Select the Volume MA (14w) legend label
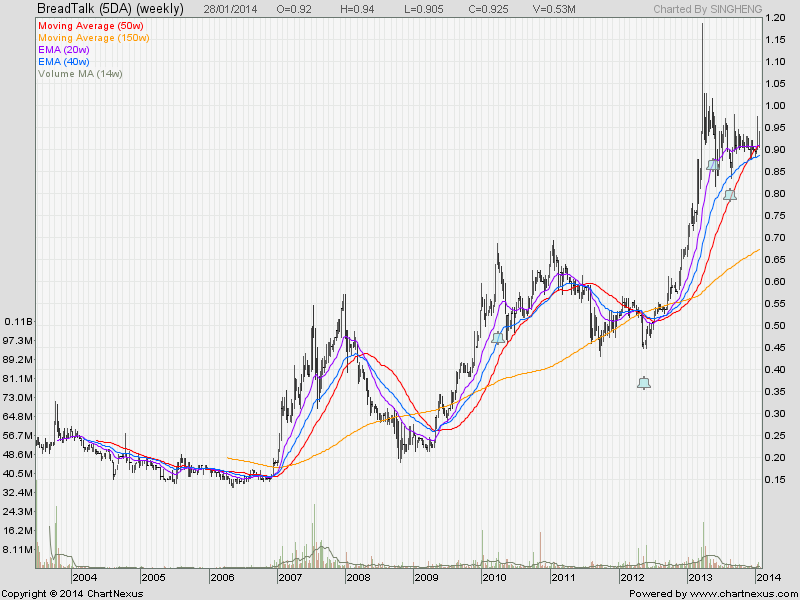 81,73
